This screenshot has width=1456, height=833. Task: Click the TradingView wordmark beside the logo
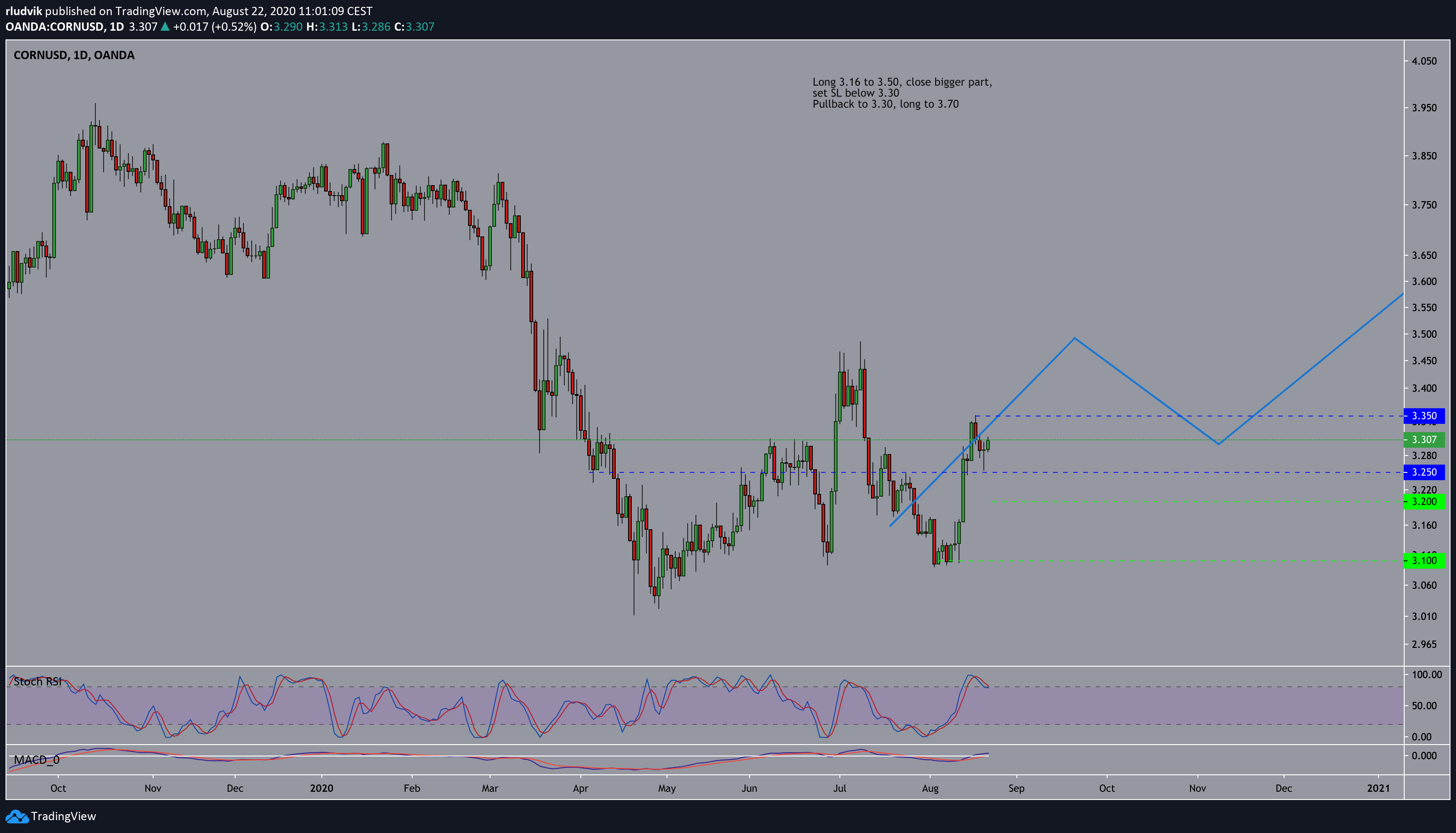64,817
